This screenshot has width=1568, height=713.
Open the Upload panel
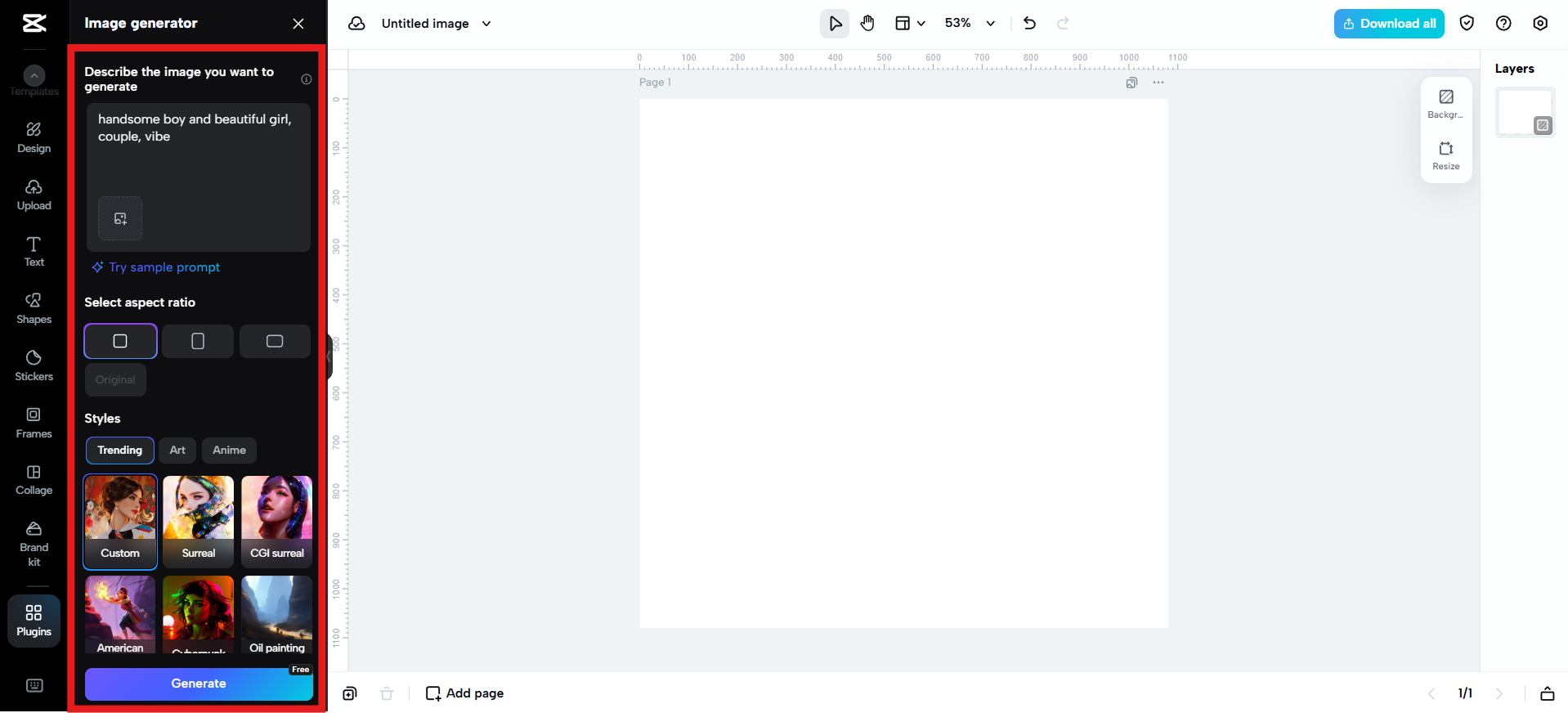(34, 195)
